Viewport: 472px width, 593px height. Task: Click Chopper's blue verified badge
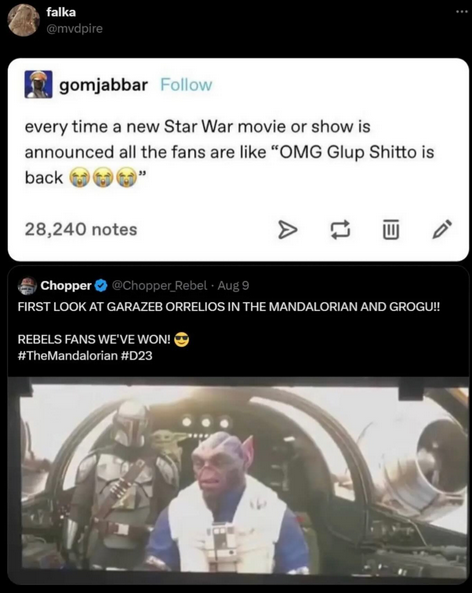coord(101,286)
